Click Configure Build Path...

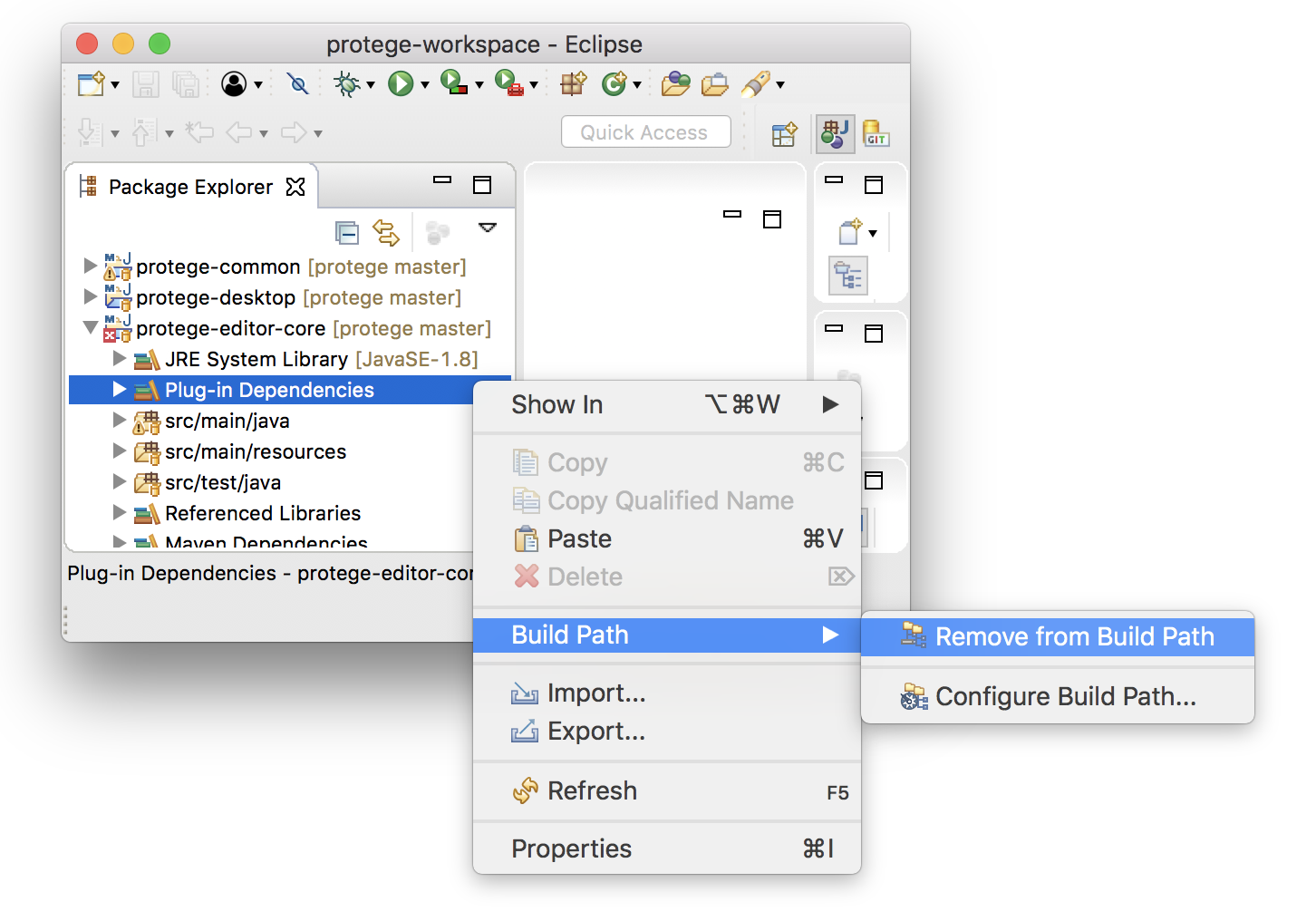pos(1058,697)
